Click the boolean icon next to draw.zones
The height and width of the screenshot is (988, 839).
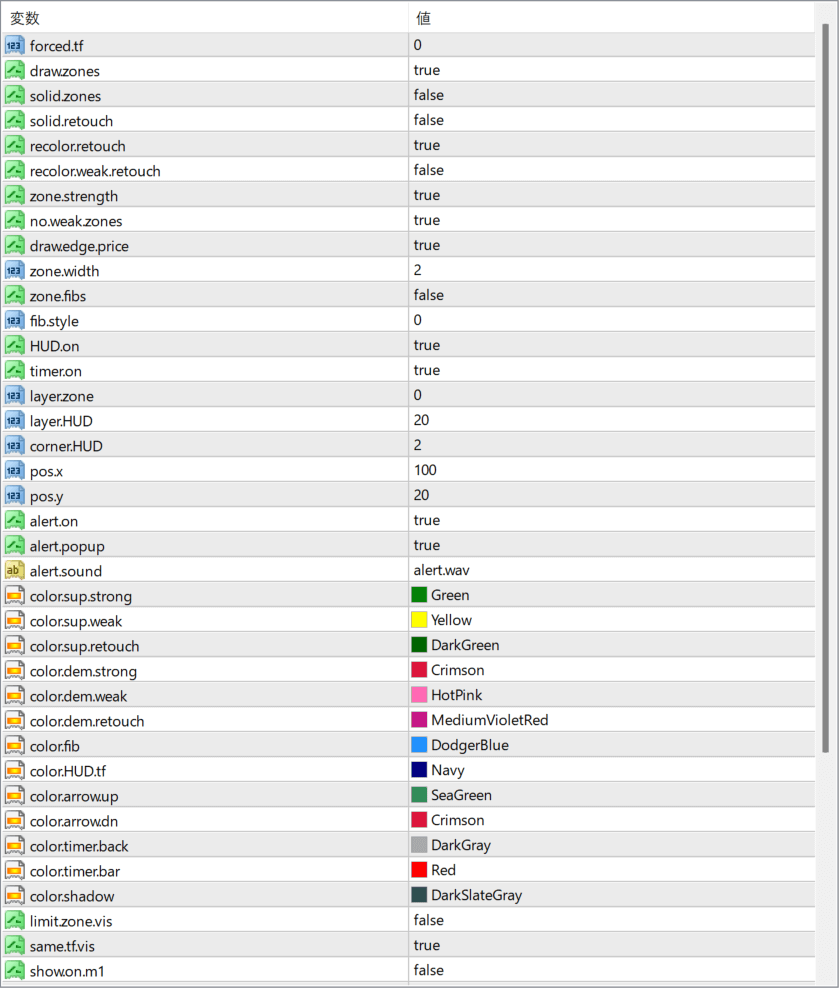click(x=14, y=70)
